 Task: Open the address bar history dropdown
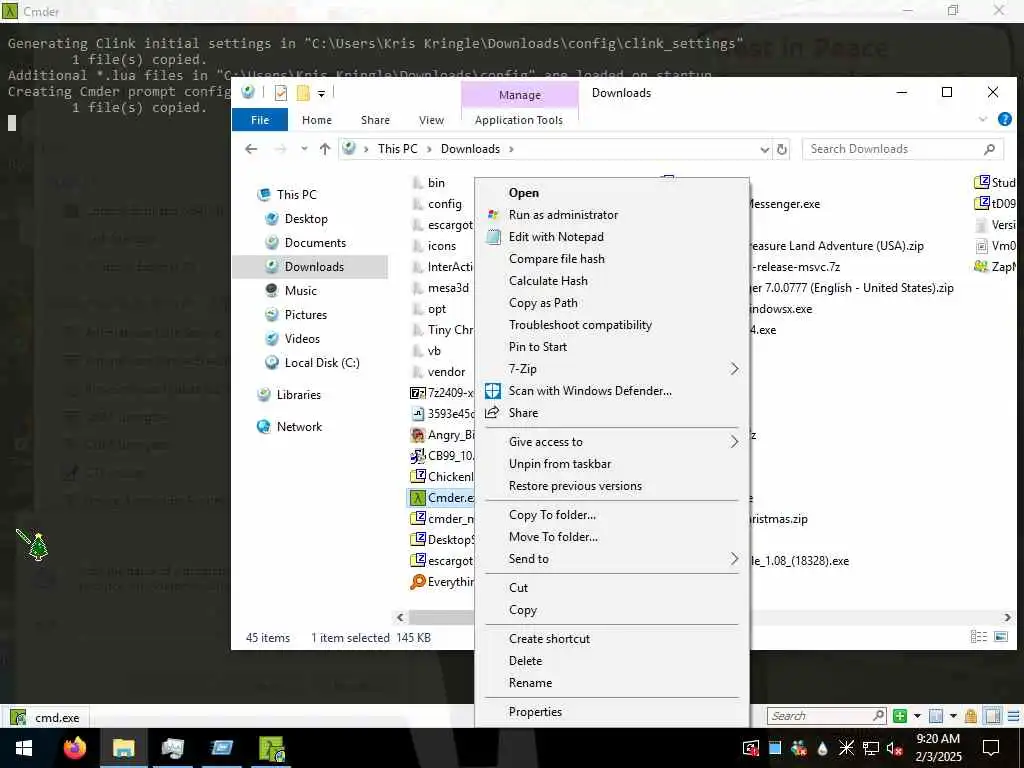765,150
